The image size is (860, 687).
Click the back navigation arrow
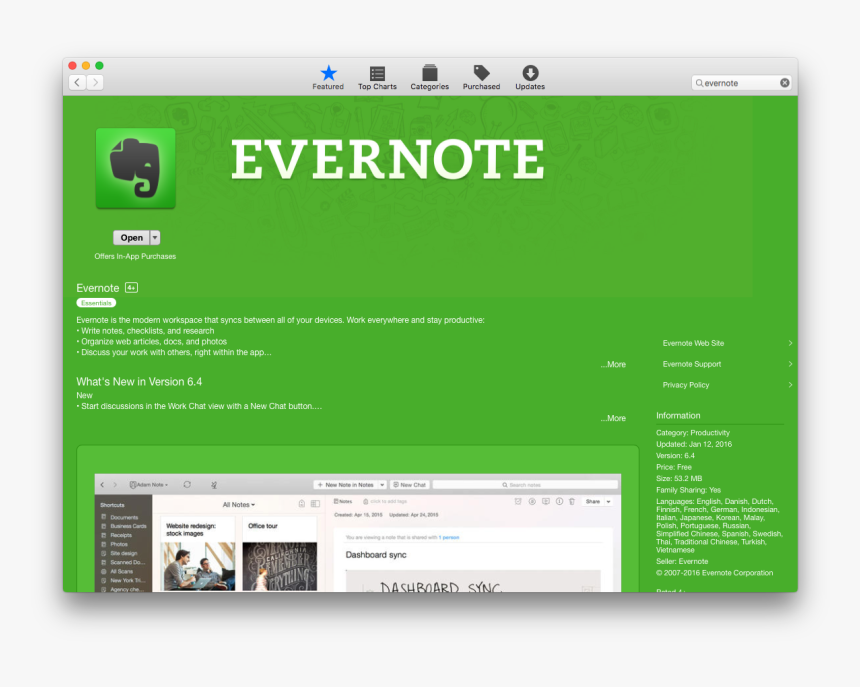pos(77,82)
